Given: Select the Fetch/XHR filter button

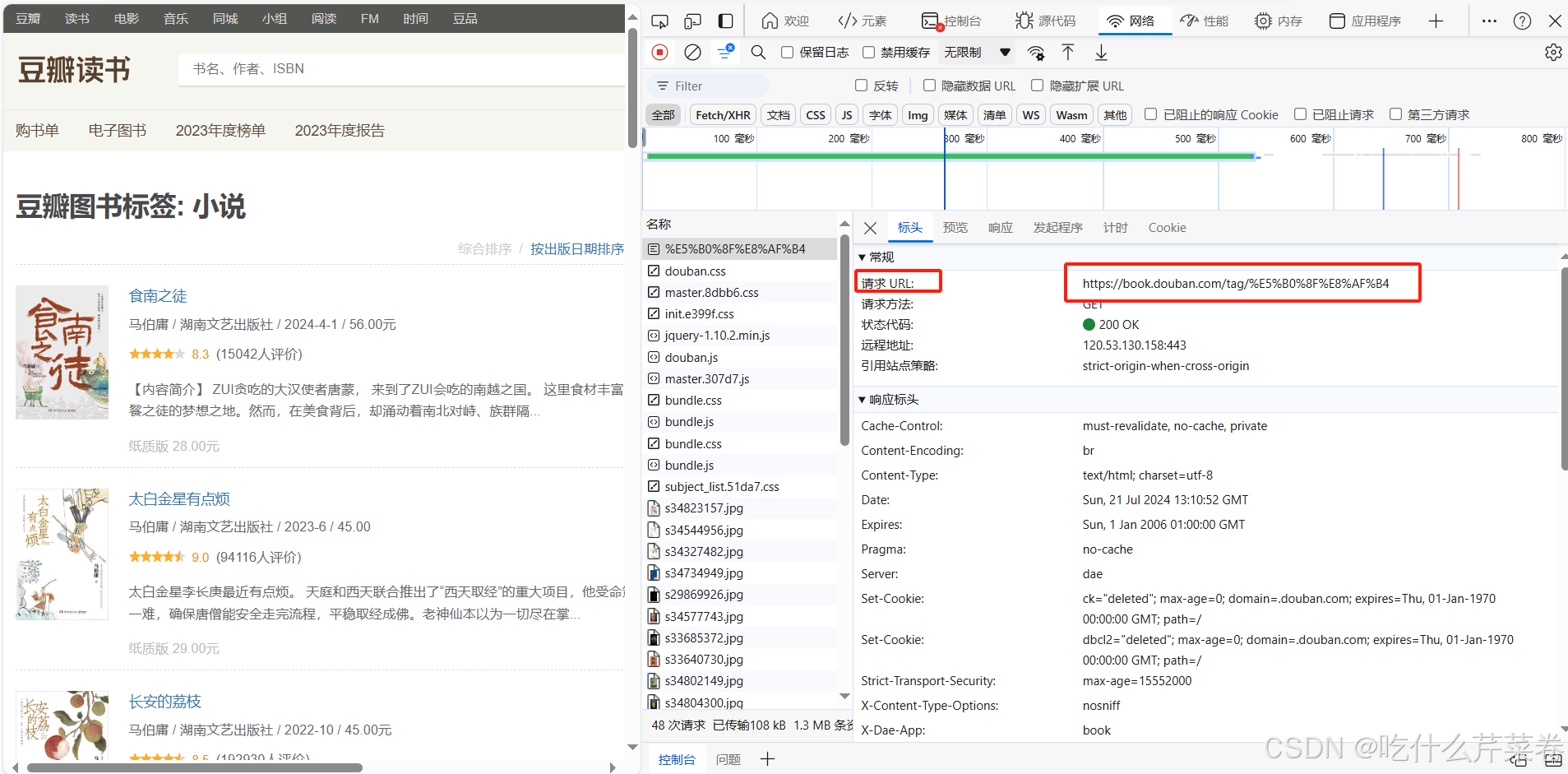Looking at the screenshot, I should coord(723,115).
